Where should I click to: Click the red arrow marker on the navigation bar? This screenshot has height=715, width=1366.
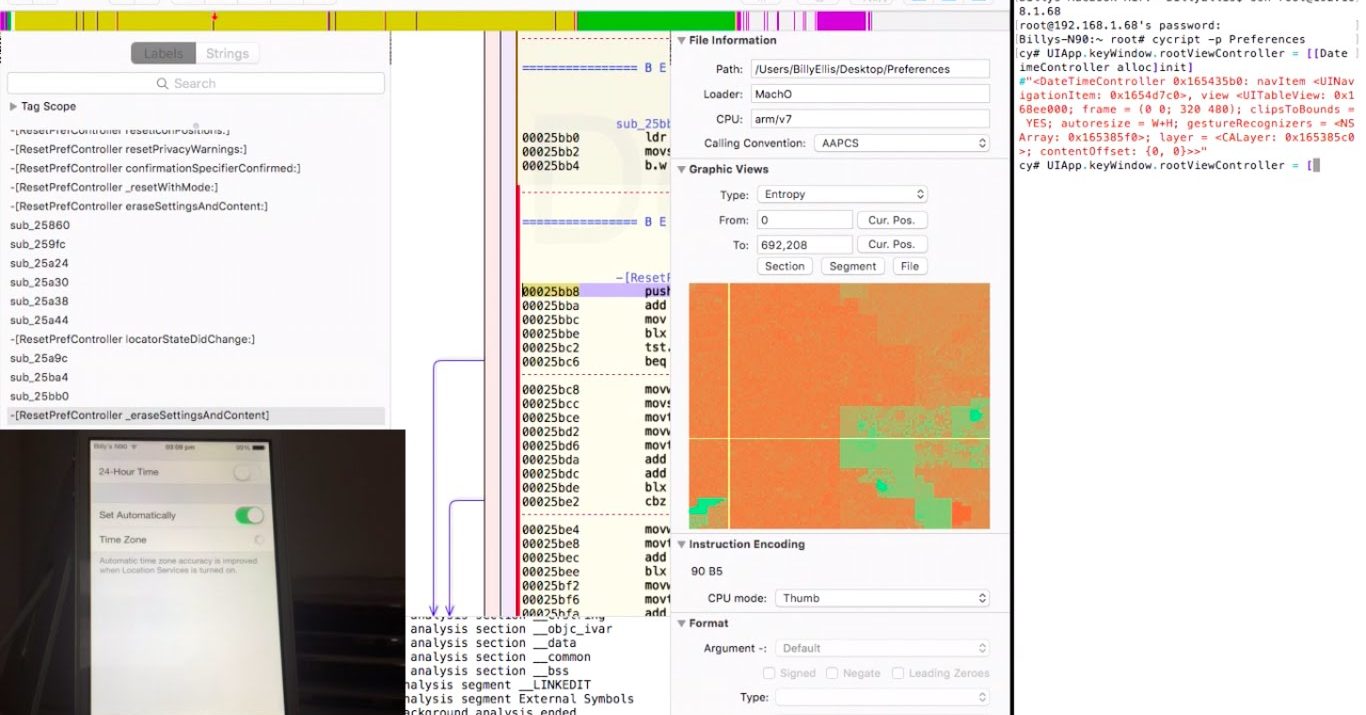(x=214, y=20)
